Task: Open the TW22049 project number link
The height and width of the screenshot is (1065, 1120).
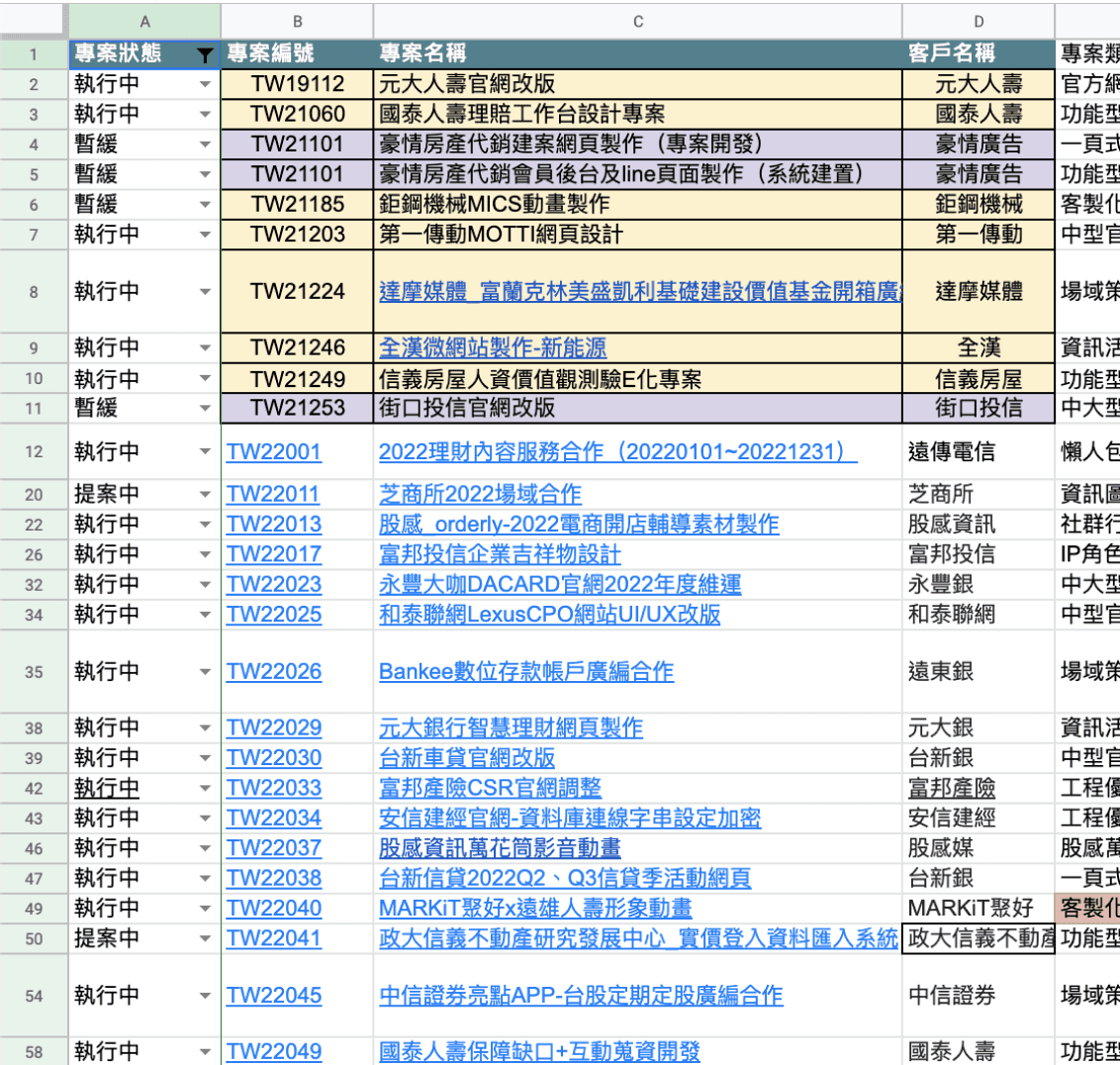Action: 274,1052
